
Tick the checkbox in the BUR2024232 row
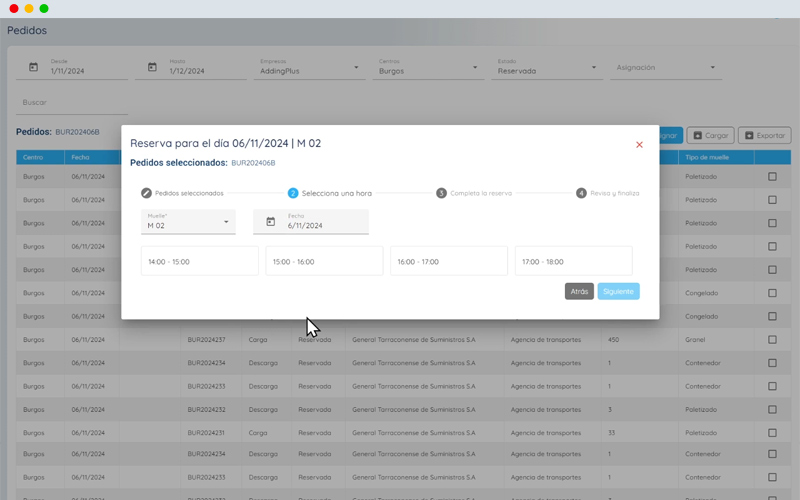click(x=772, y=410)
